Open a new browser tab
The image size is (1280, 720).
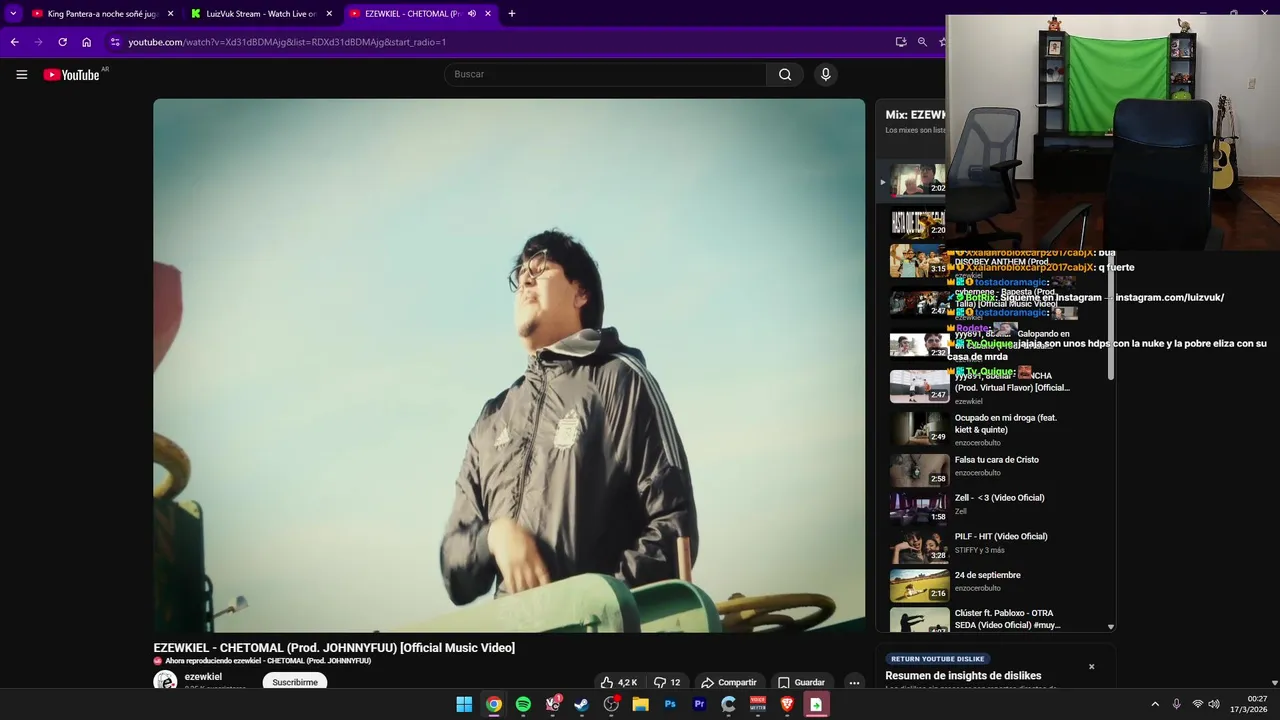[512, 14]
